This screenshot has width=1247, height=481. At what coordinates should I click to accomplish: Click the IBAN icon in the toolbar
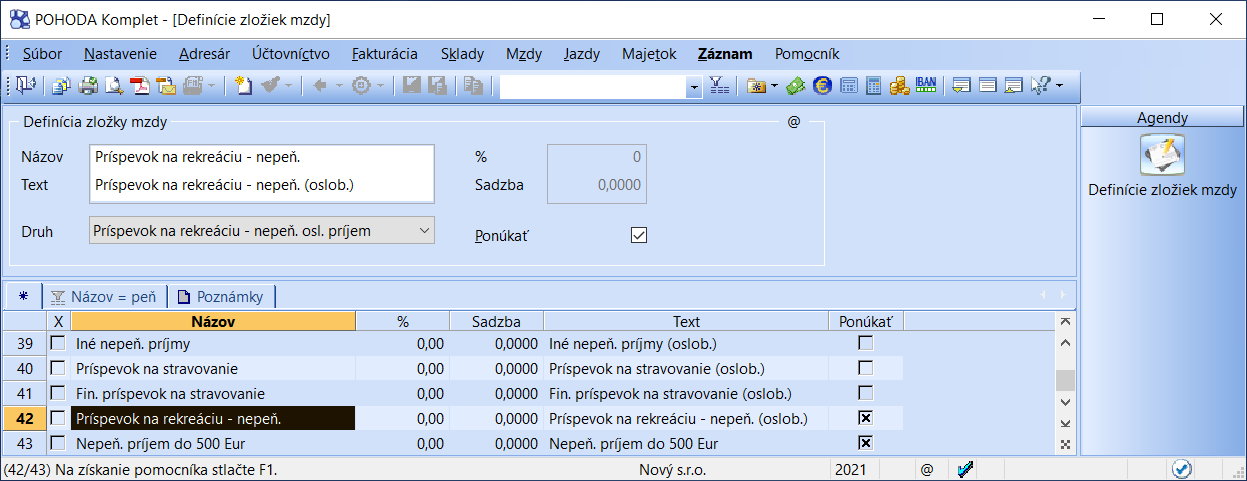point(925,86)
